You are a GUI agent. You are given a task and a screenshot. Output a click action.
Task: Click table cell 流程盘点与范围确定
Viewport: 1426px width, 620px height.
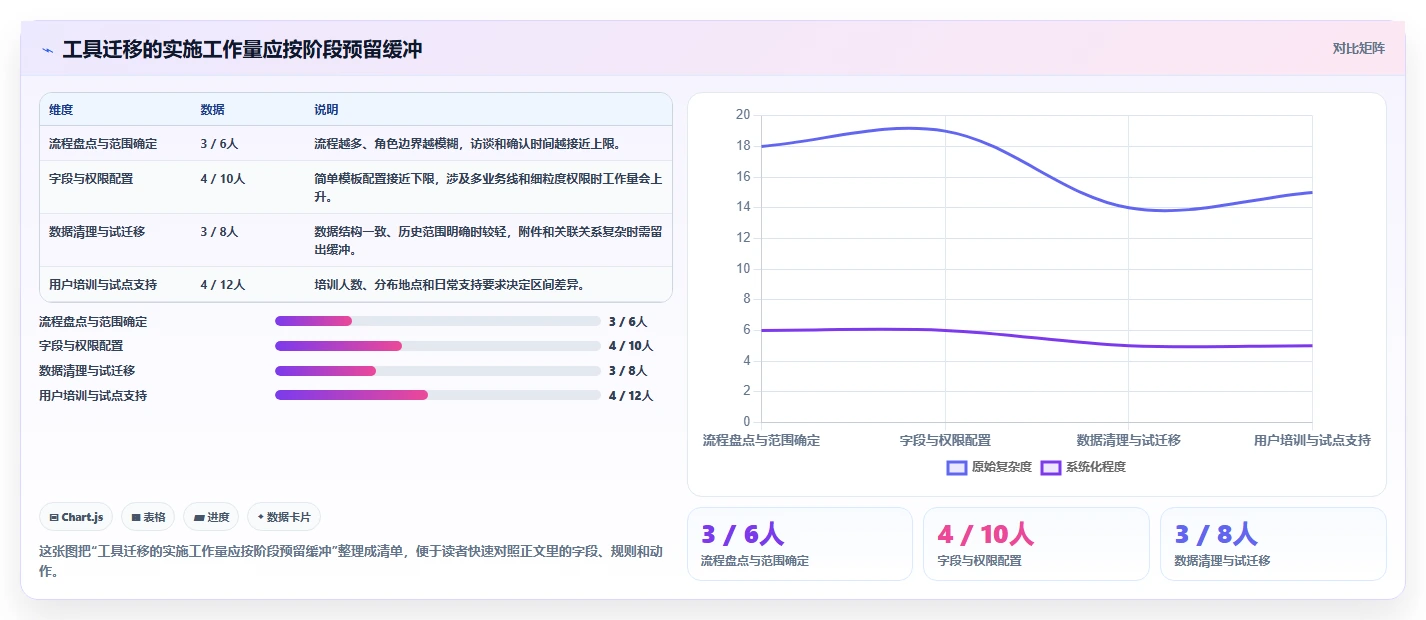(x=103, y=144)
